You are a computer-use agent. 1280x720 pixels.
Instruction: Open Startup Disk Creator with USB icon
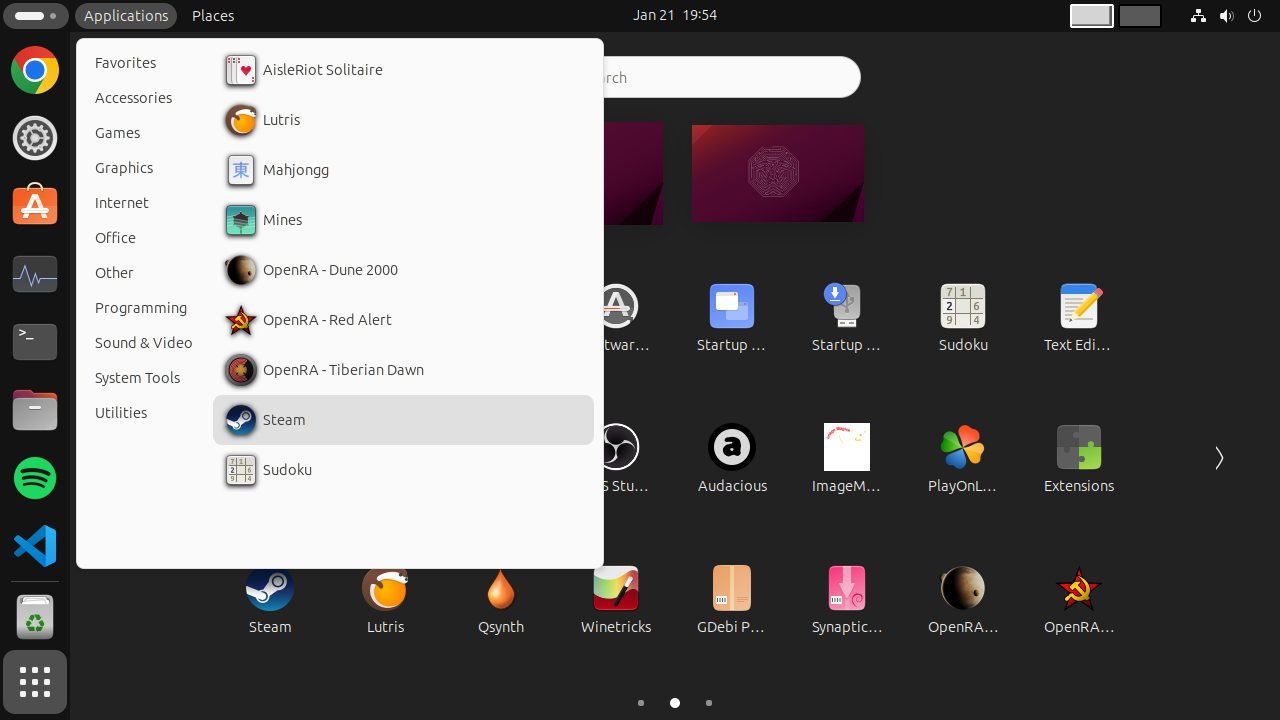point(847,317)
